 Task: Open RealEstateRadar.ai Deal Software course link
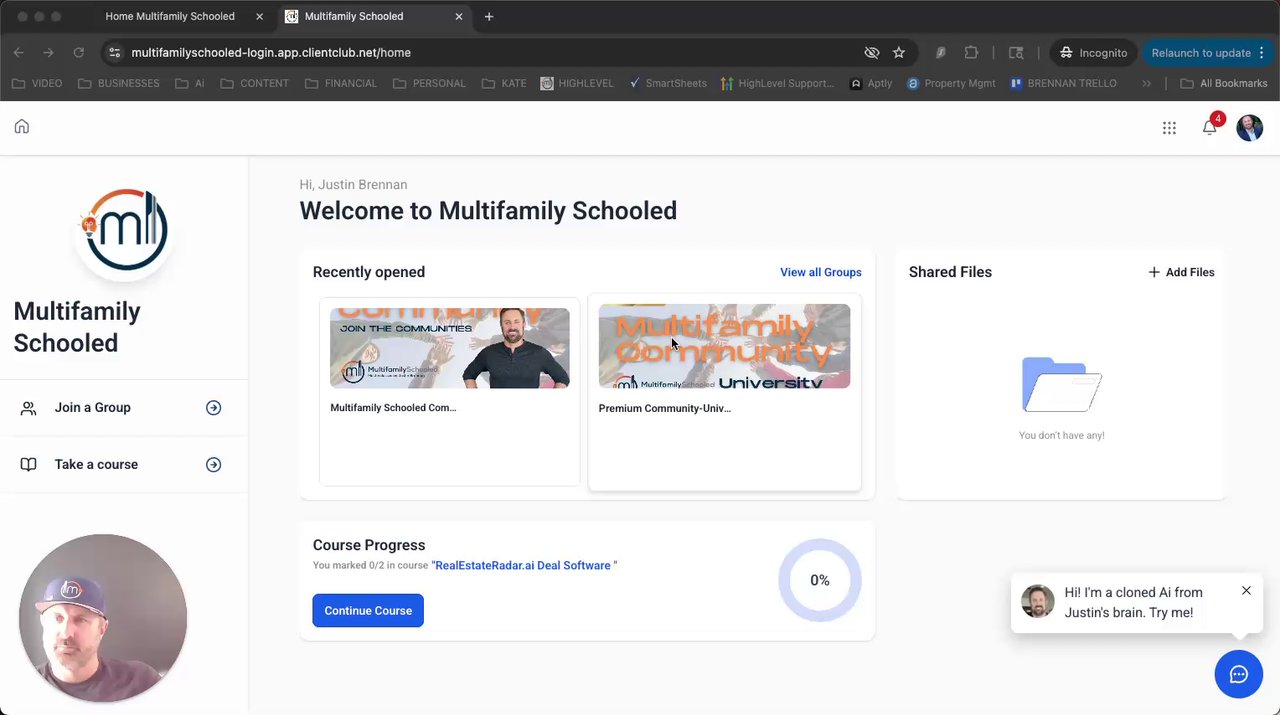[524, 566]
